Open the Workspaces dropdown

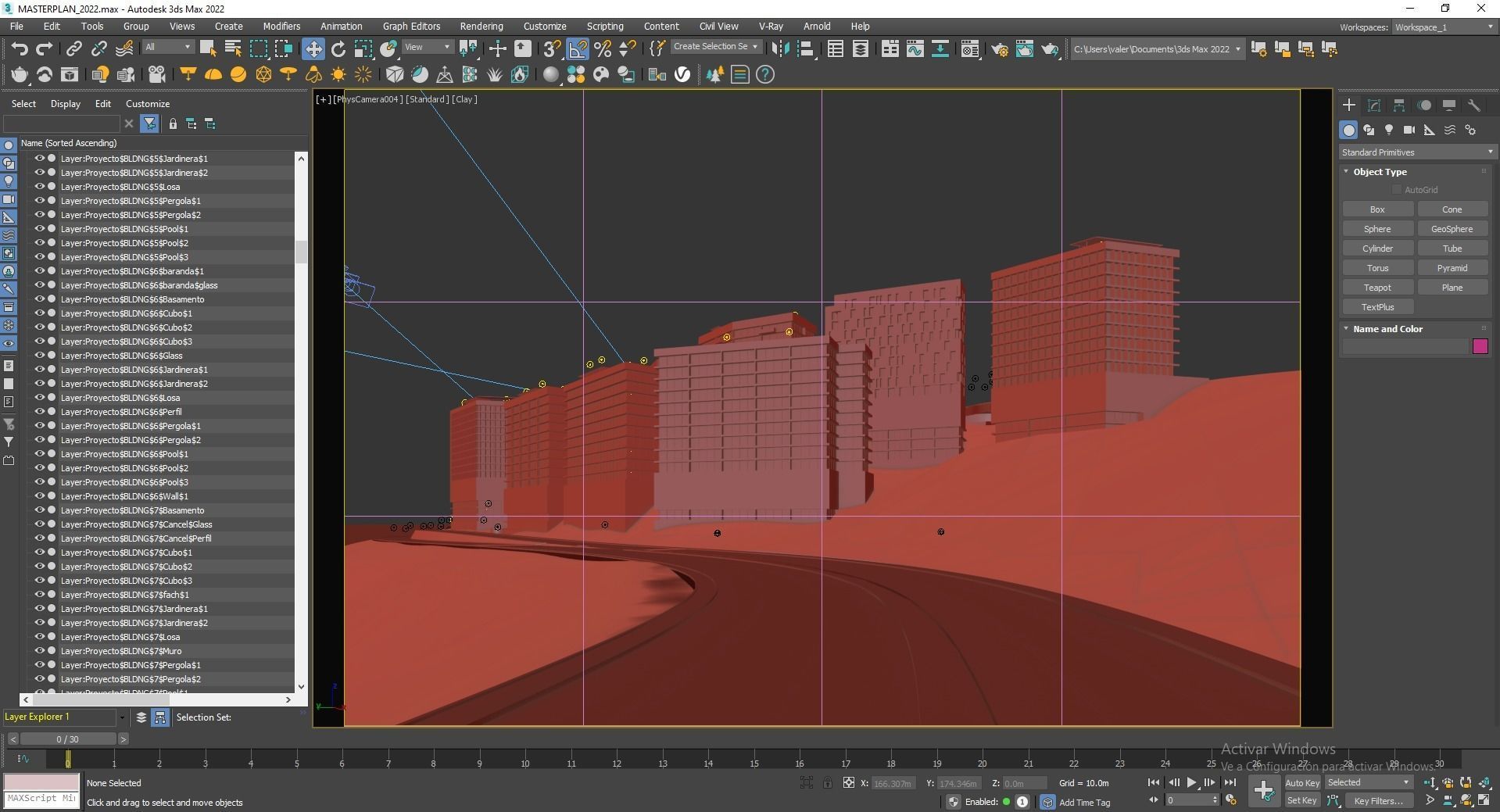(1444, 27)
